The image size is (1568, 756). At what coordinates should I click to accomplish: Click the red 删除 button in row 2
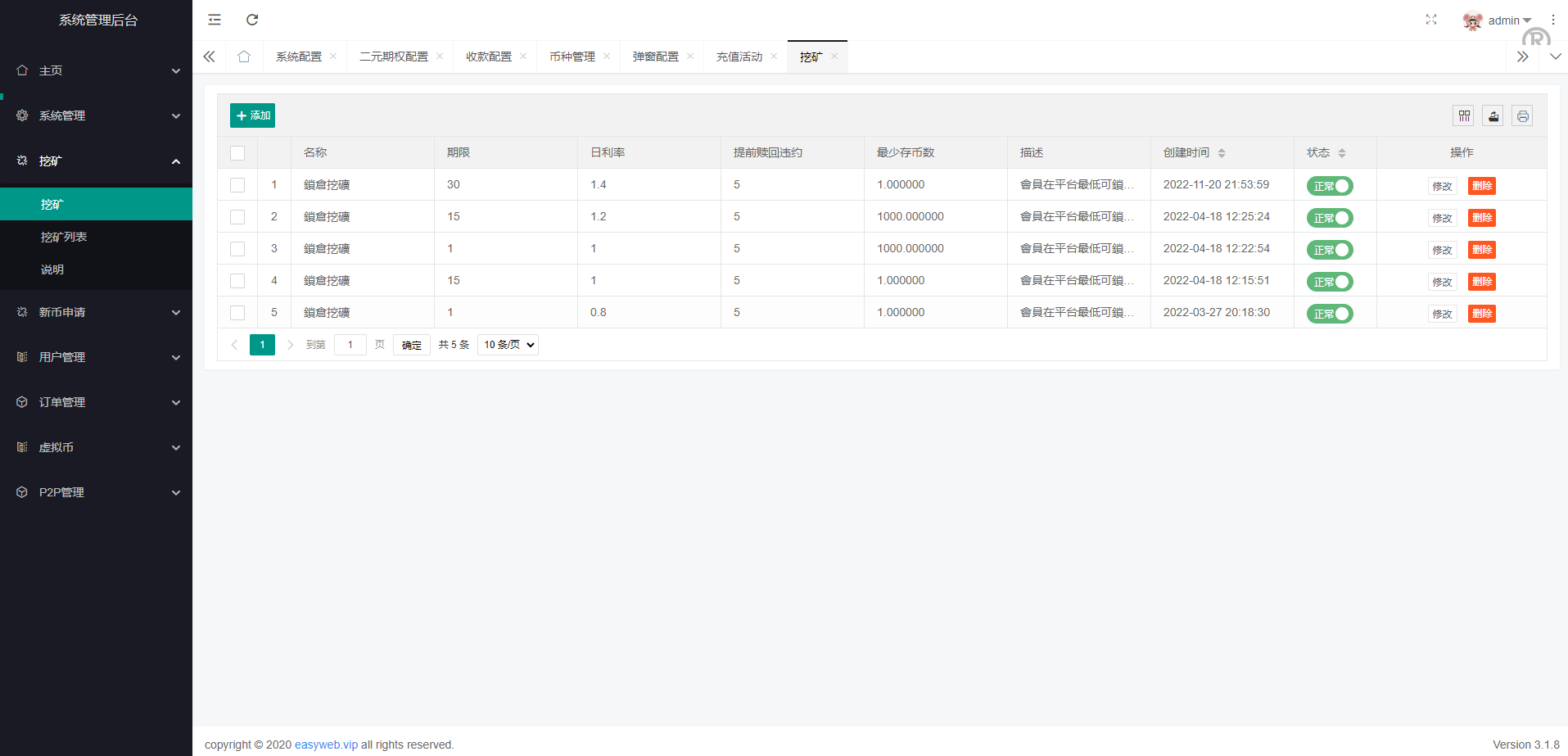point(1481,218)
